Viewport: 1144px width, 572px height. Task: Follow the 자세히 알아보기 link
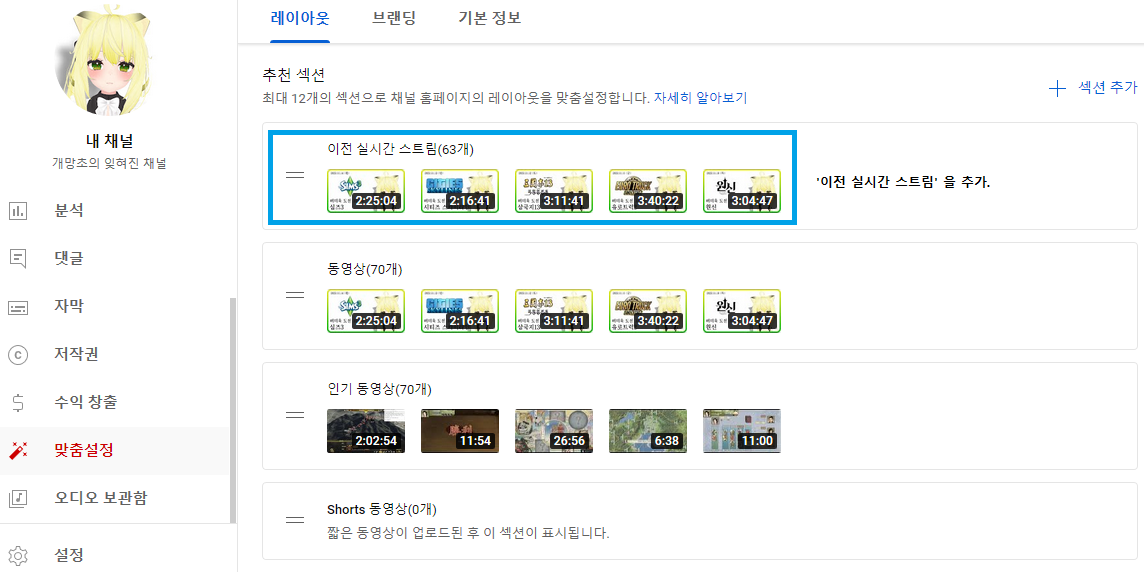click(x=700, y=97)
